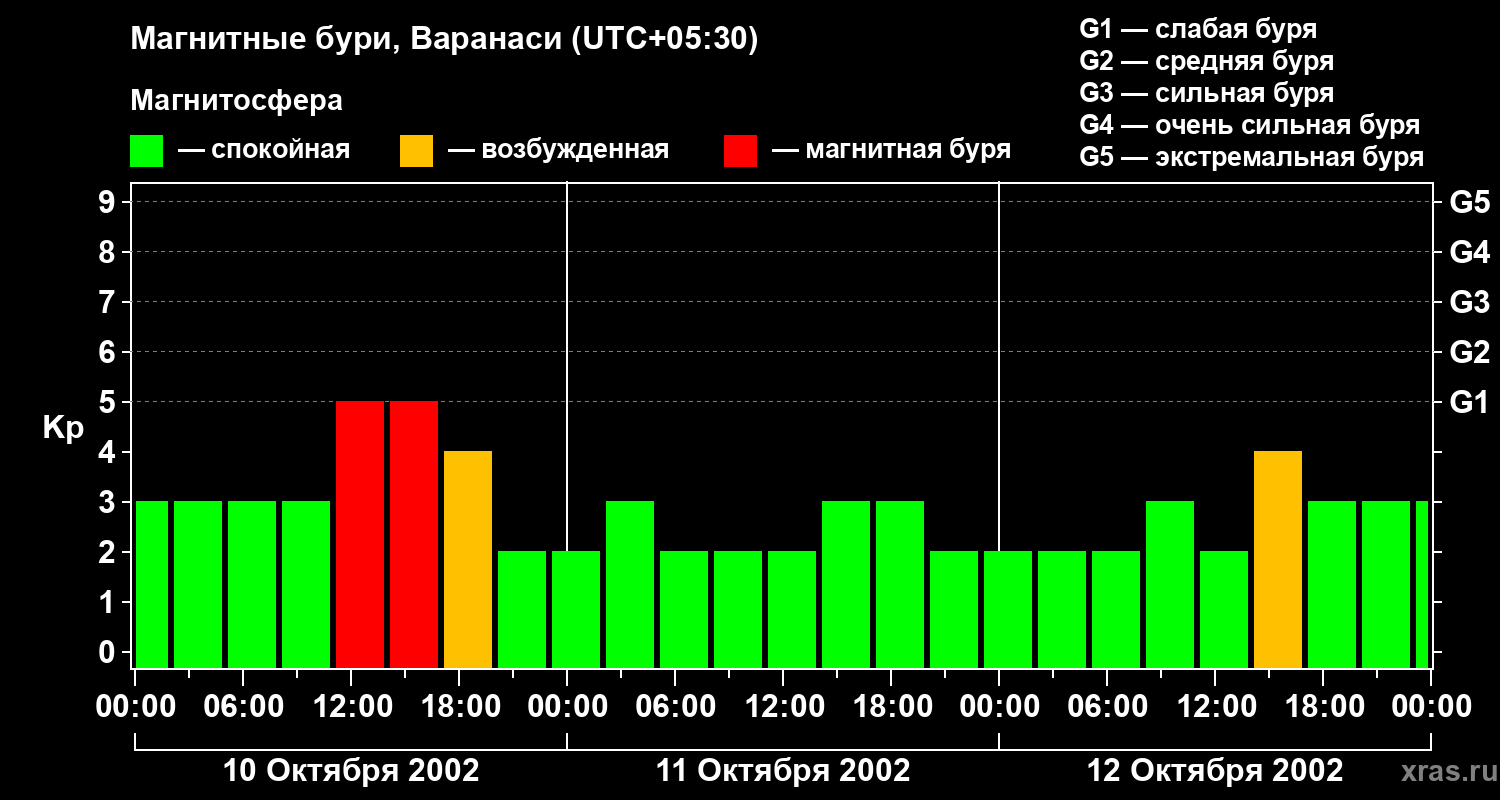
Task: Click the "Kp" axis label
Action: (63, 427)
